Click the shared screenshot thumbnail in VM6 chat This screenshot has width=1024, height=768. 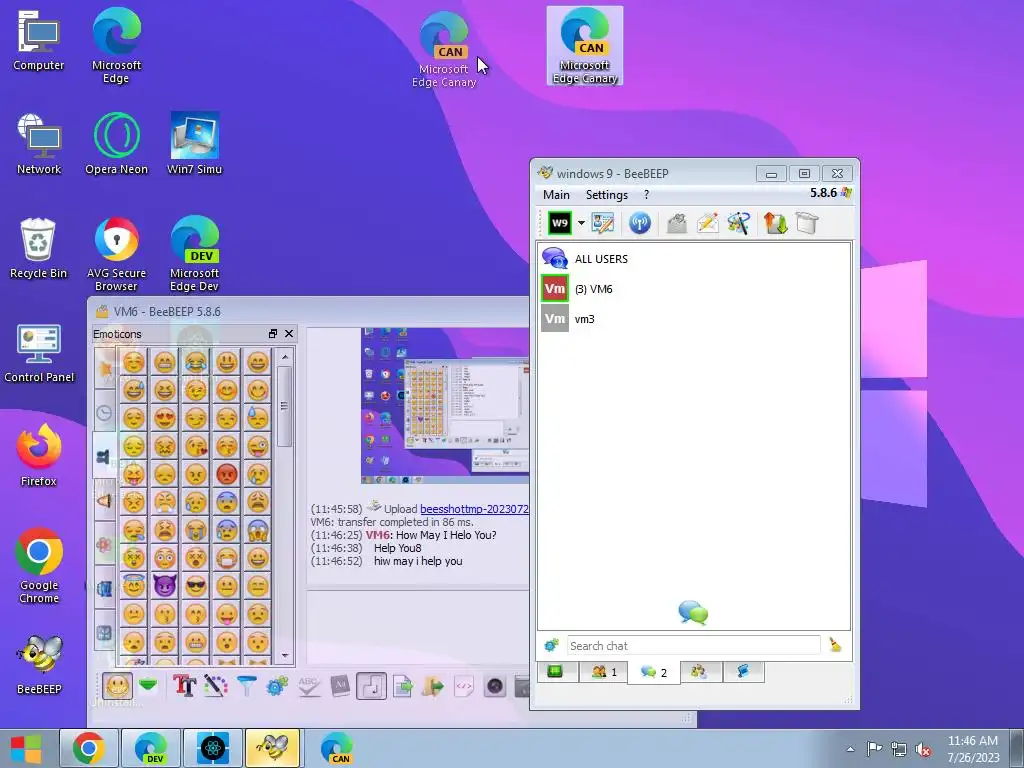point(445,406)
